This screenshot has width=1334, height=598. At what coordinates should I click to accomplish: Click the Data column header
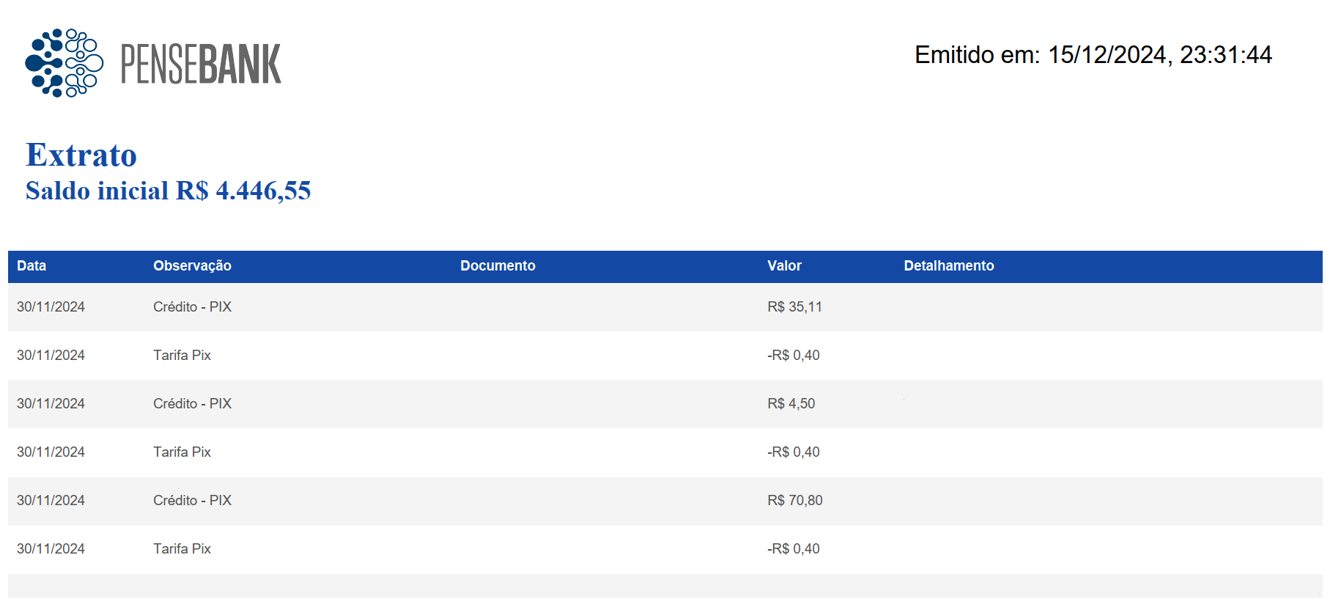pyautogui.click(x=32, y=266)
